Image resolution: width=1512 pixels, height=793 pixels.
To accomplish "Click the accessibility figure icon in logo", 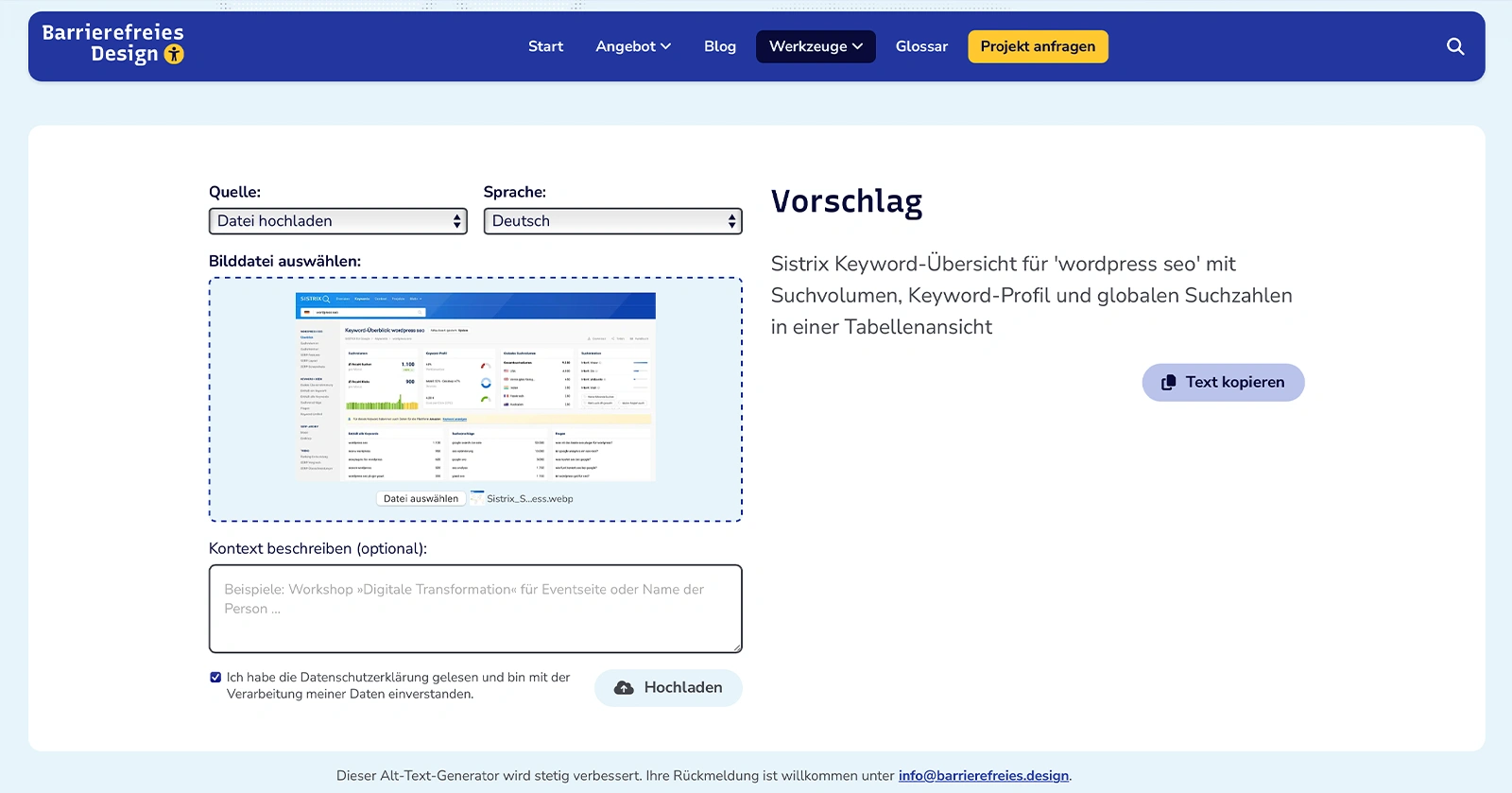I will 174,55.
